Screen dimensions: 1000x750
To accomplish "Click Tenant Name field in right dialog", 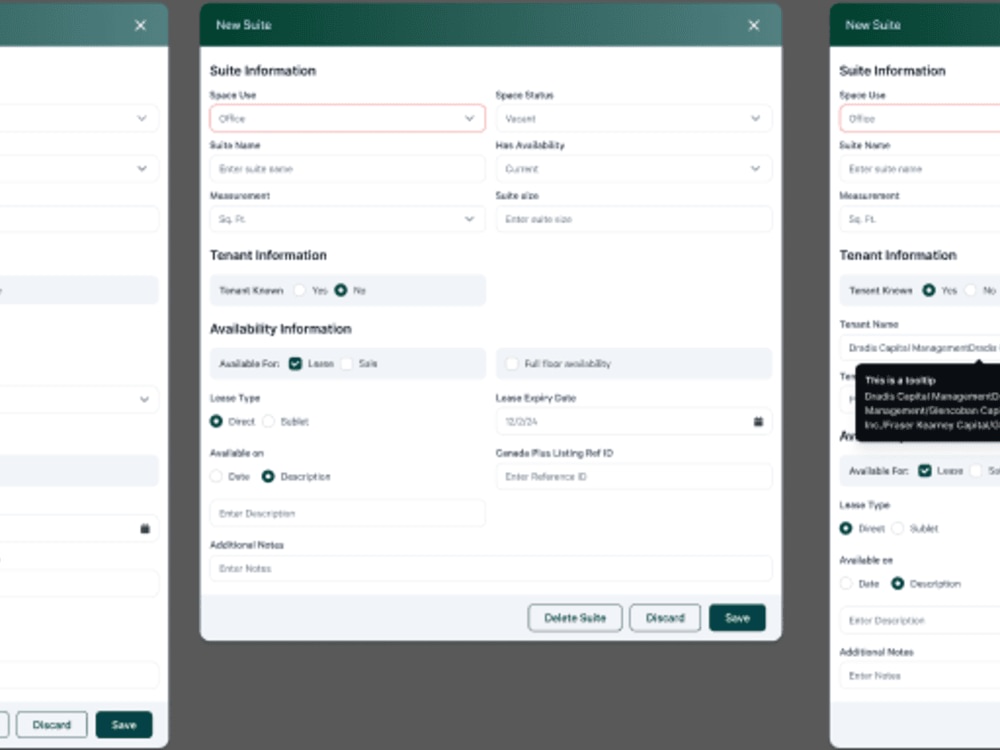I will (x=920, y=348).
